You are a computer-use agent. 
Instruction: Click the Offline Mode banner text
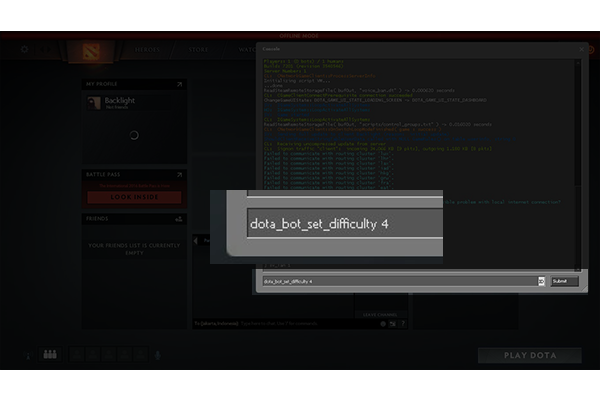(299, 36)
